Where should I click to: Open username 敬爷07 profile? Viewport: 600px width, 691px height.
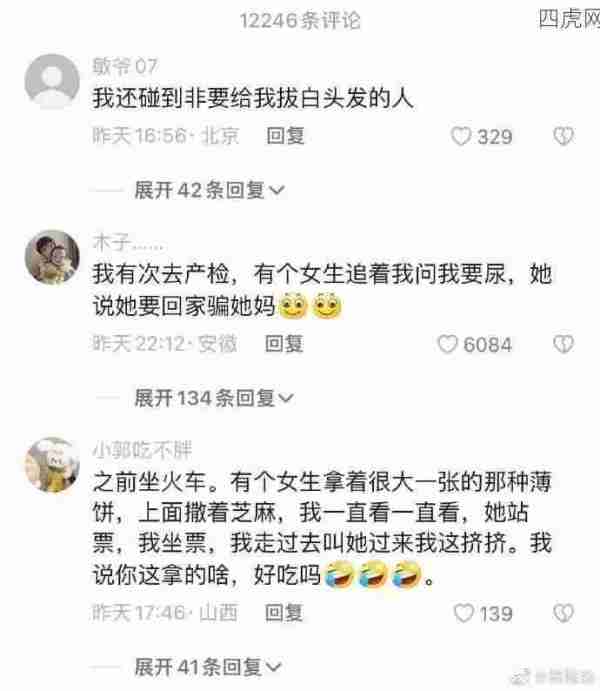[x=125, y=67]
